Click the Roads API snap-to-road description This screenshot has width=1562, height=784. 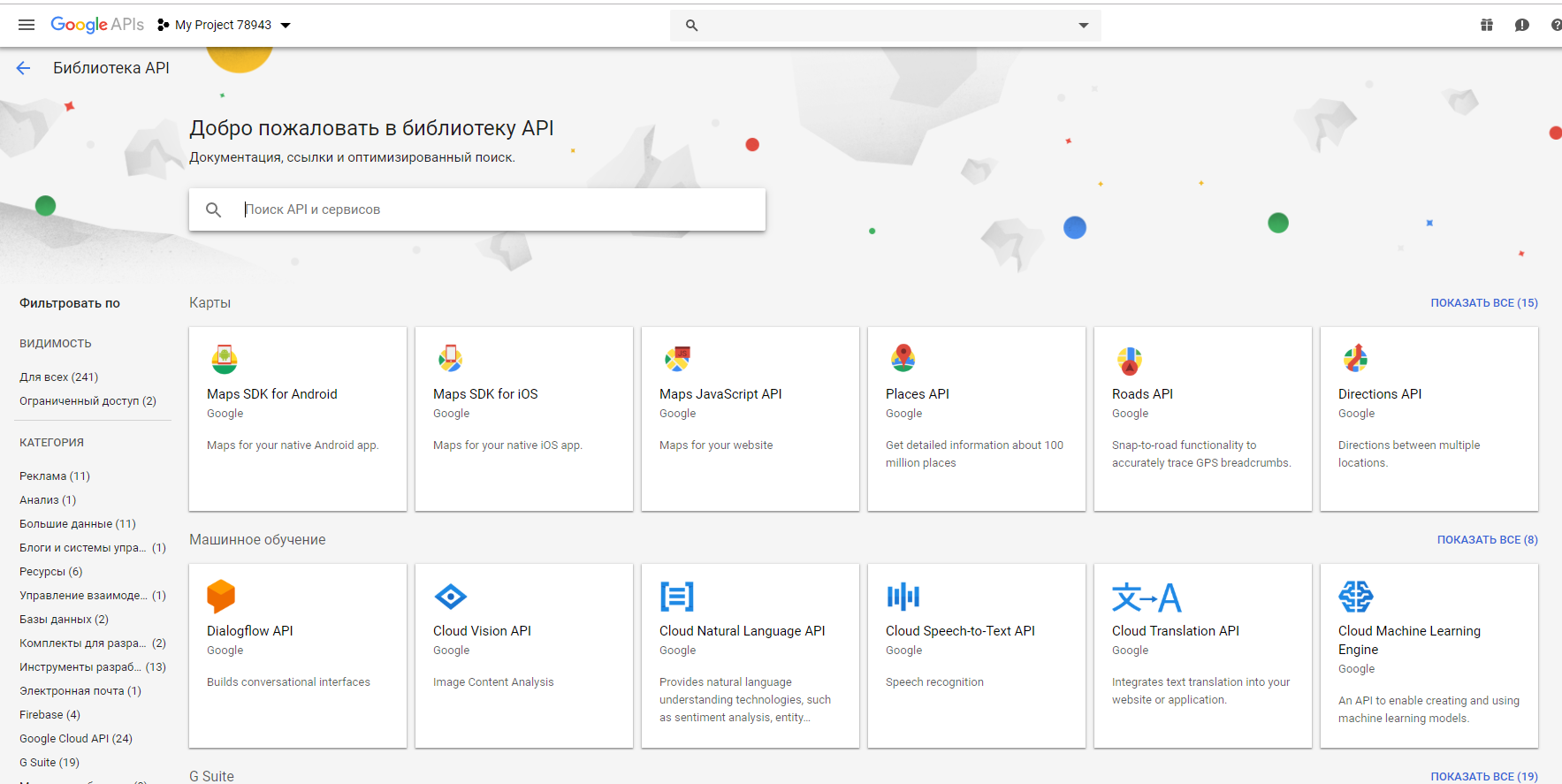point(1201,454)
